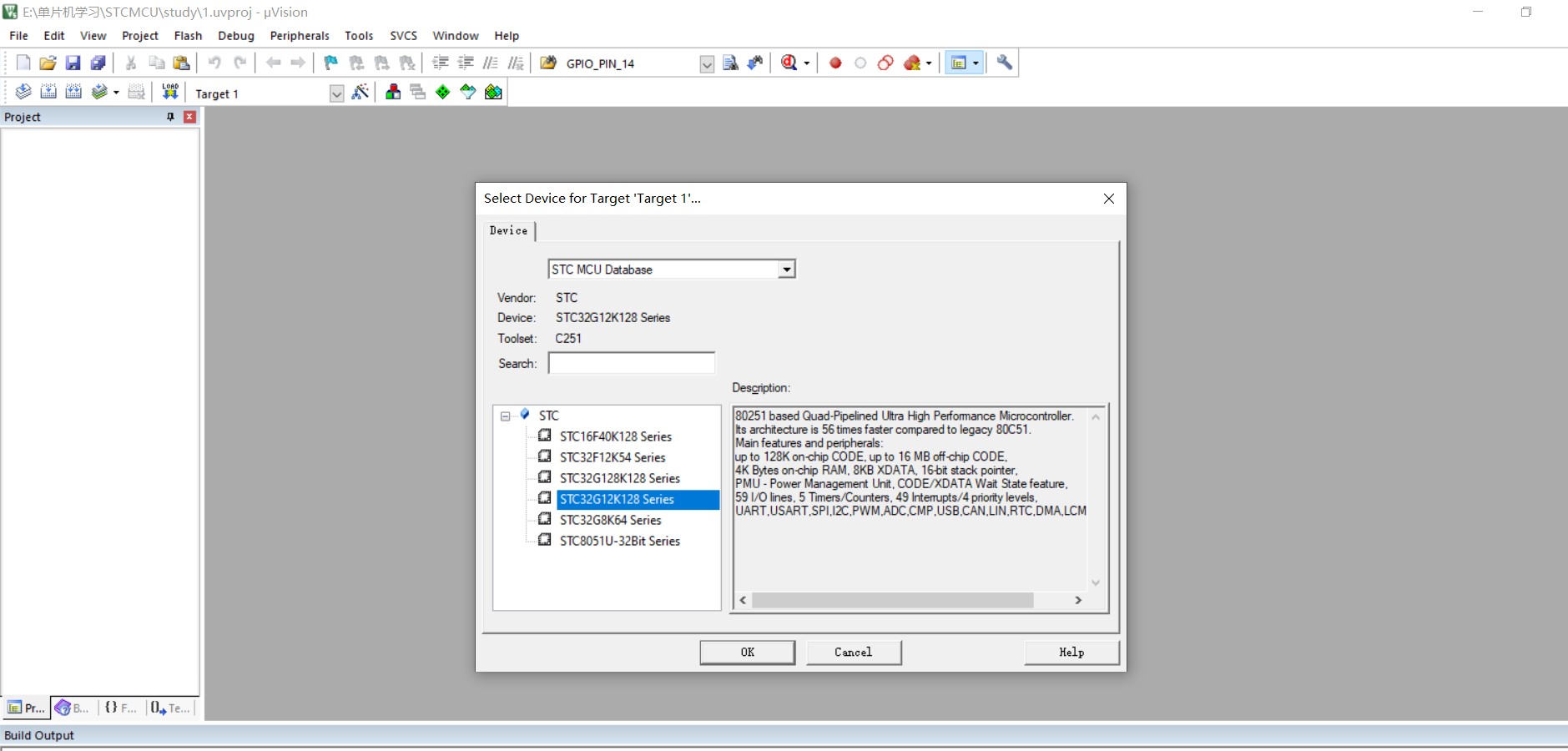
Task: Click the Open file toolbar icon
Action: click(48, 63)
